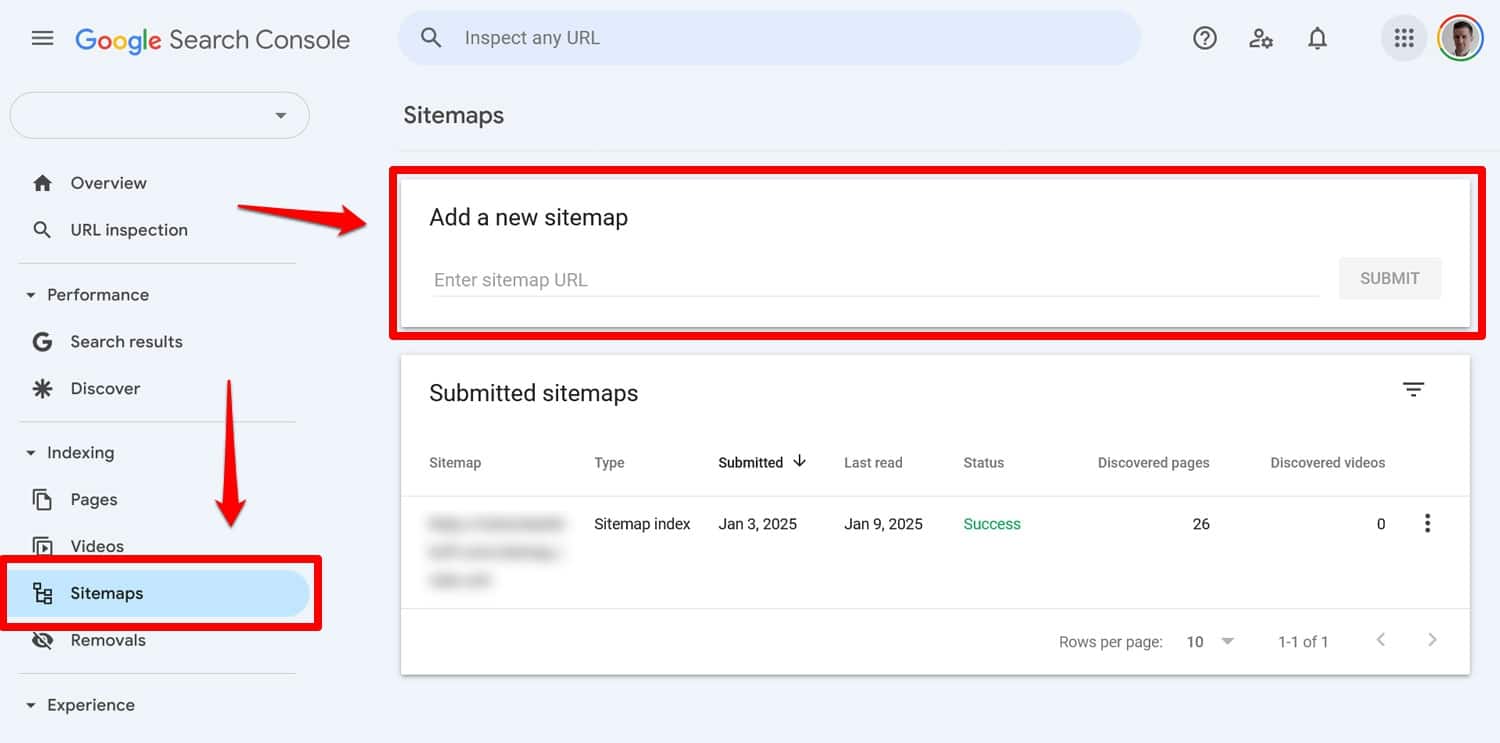The height and width of the screenshot is (743, 1500).
Task: Click the Removals crossed-eye icon
Action: (42, 640)
